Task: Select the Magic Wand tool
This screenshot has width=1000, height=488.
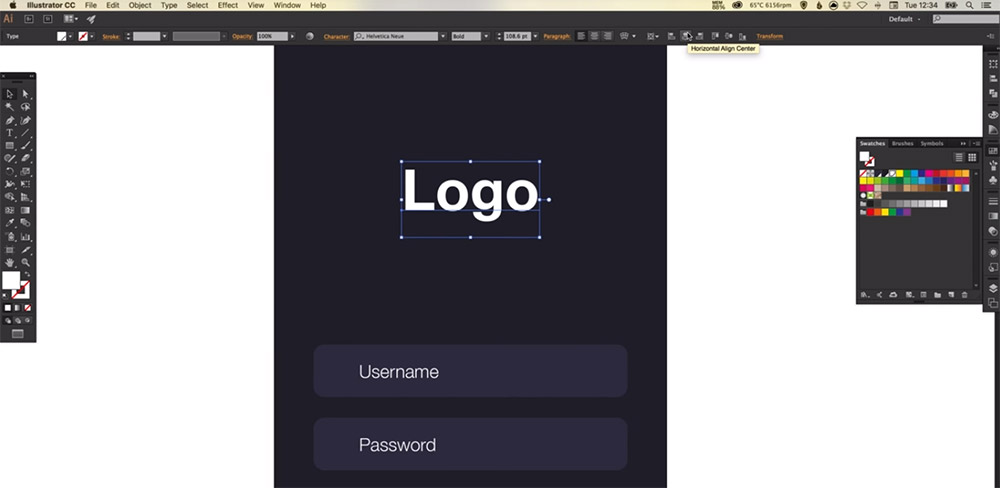Action: pos(10,107)
